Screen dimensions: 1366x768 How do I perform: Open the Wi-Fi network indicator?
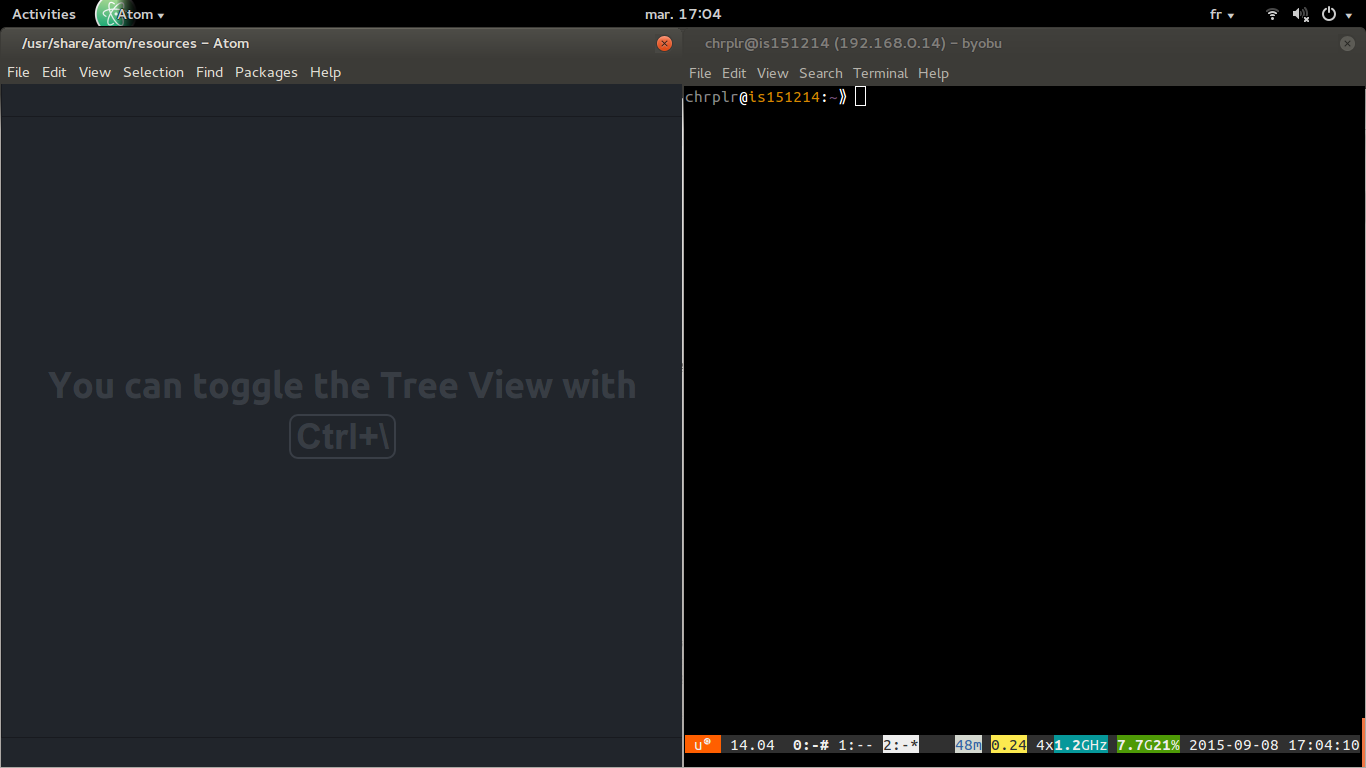(1272, 14)
